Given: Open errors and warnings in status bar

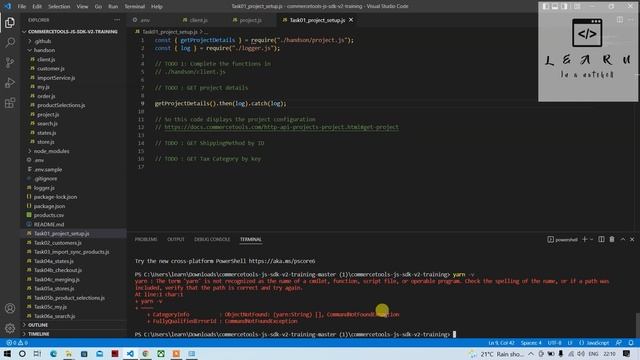Looking at the screenshot, I should 17,343.
